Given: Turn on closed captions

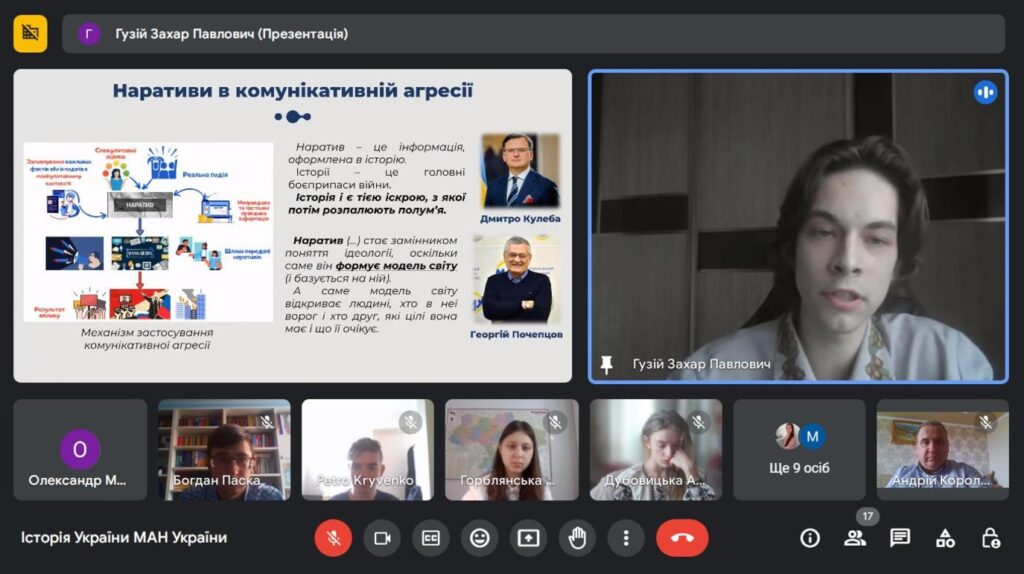Looking at the screenshot, I should click(x=431, y=538).
